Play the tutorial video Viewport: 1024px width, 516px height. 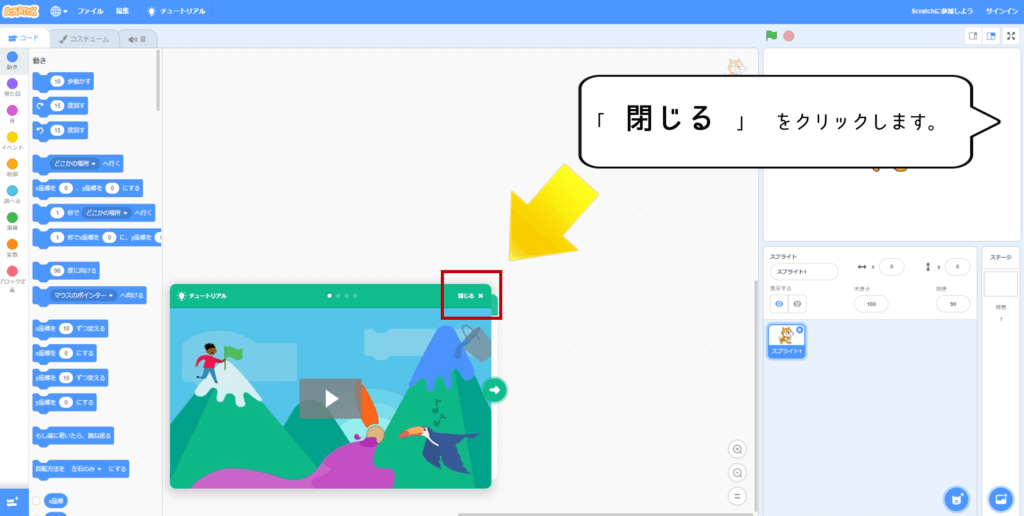(330, 398)
